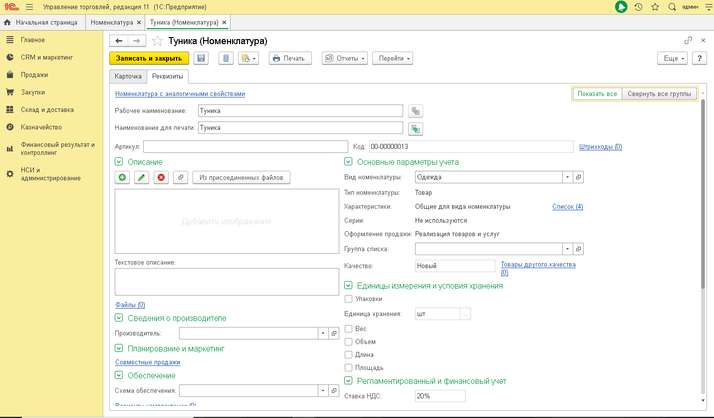Click the green add image icon
Screen dimensions: 714x418
122,177
